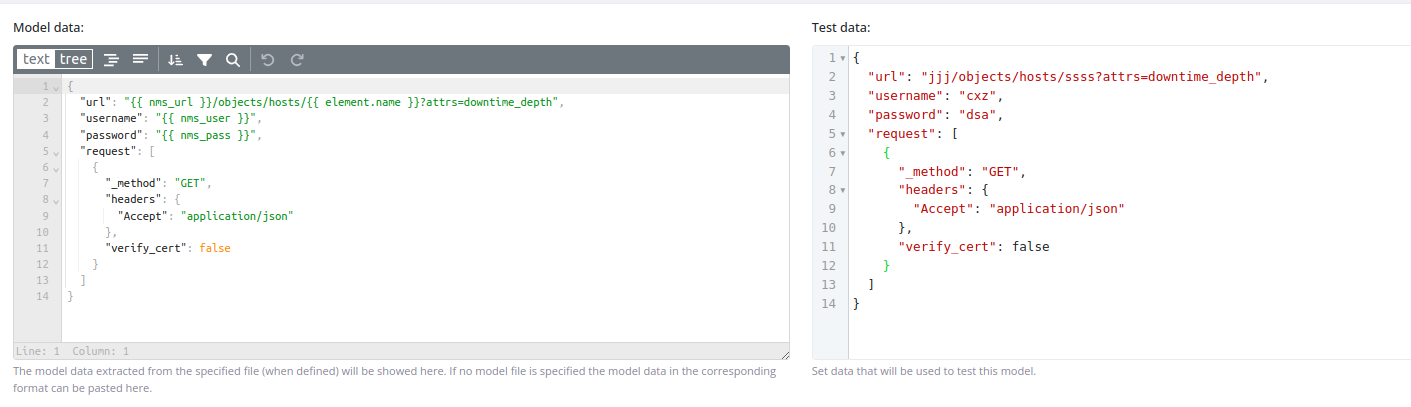This screenshot has width=1411, height=407.
Task: Click the "verify_cert" false value in Test data
Action: 1030,246
